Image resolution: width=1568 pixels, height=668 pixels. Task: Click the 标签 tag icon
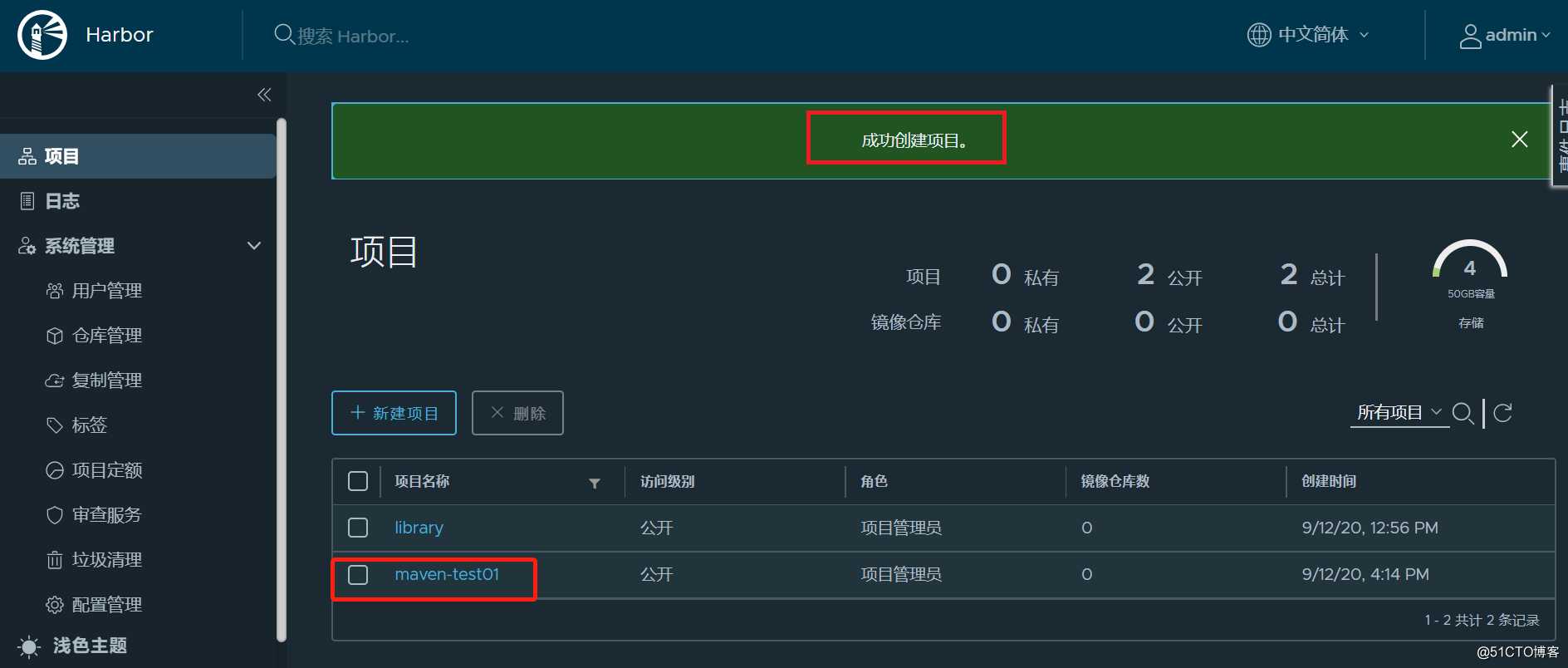tap(55, 425)
